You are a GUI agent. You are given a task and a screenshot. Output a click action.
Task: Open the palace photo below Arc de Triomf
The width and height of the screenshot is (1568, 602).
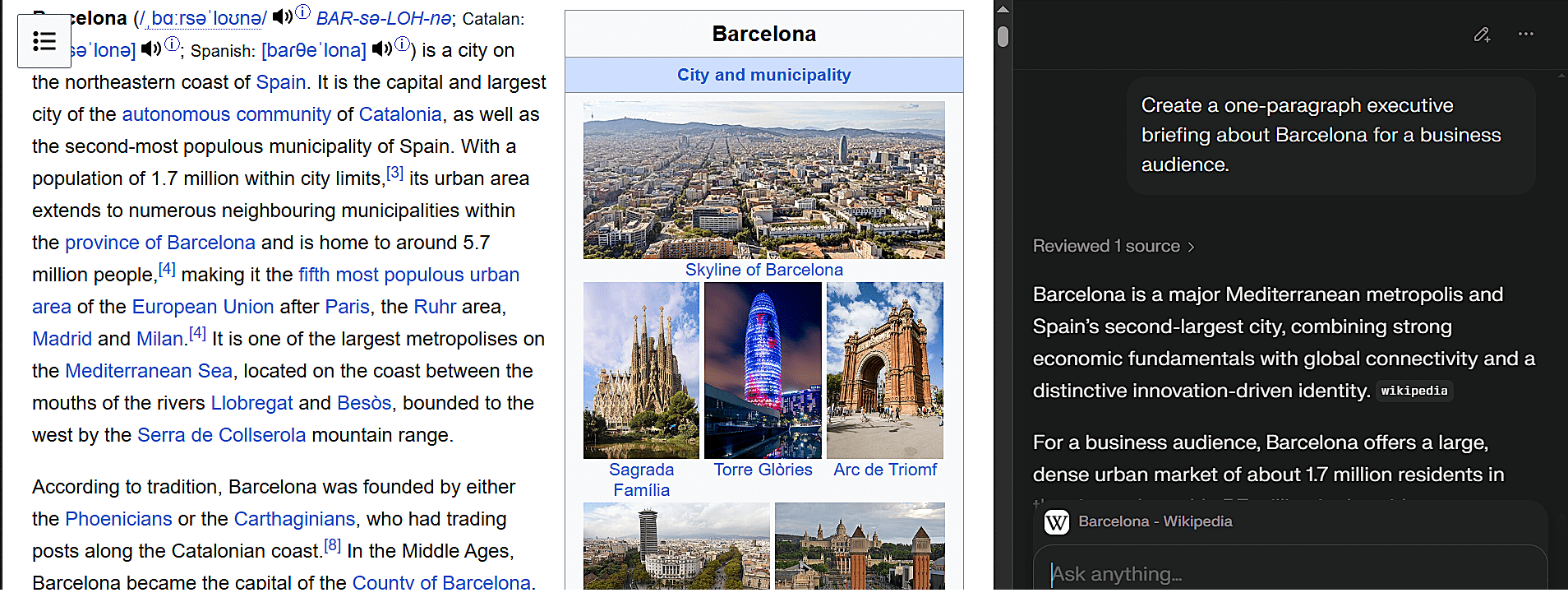(860, 546)
